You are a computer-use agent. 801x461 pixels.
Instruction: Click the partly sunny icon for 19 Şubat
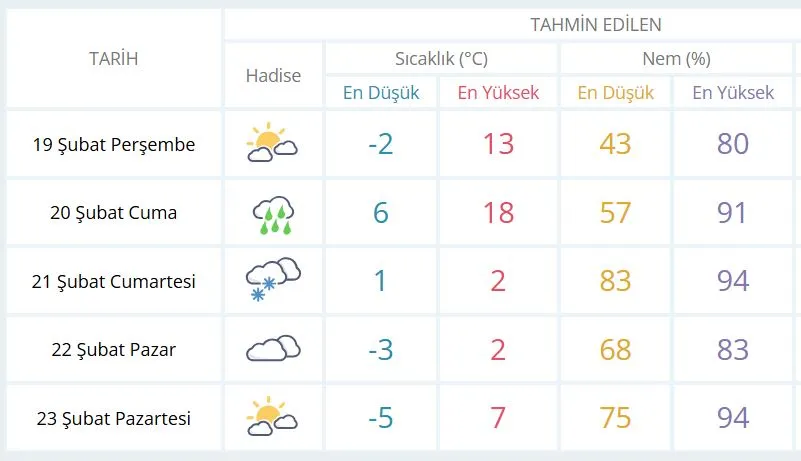coord(272,144)
